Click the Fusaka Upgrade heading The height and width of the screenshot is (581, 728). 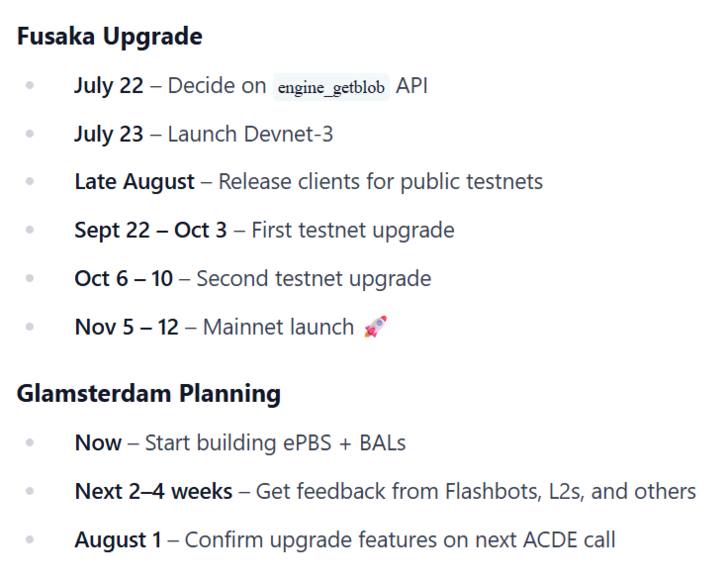tap(109, 37)
